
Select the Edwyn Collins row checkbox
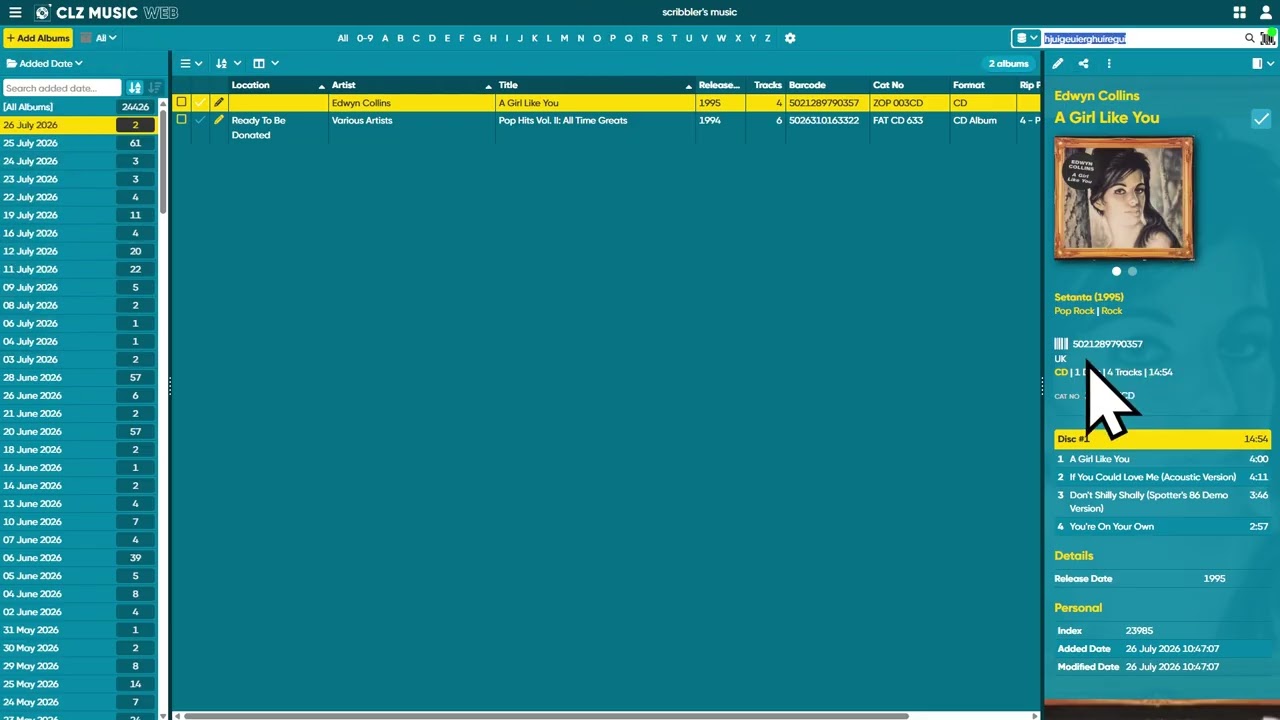pyautogui.click(x=181, y=102)
